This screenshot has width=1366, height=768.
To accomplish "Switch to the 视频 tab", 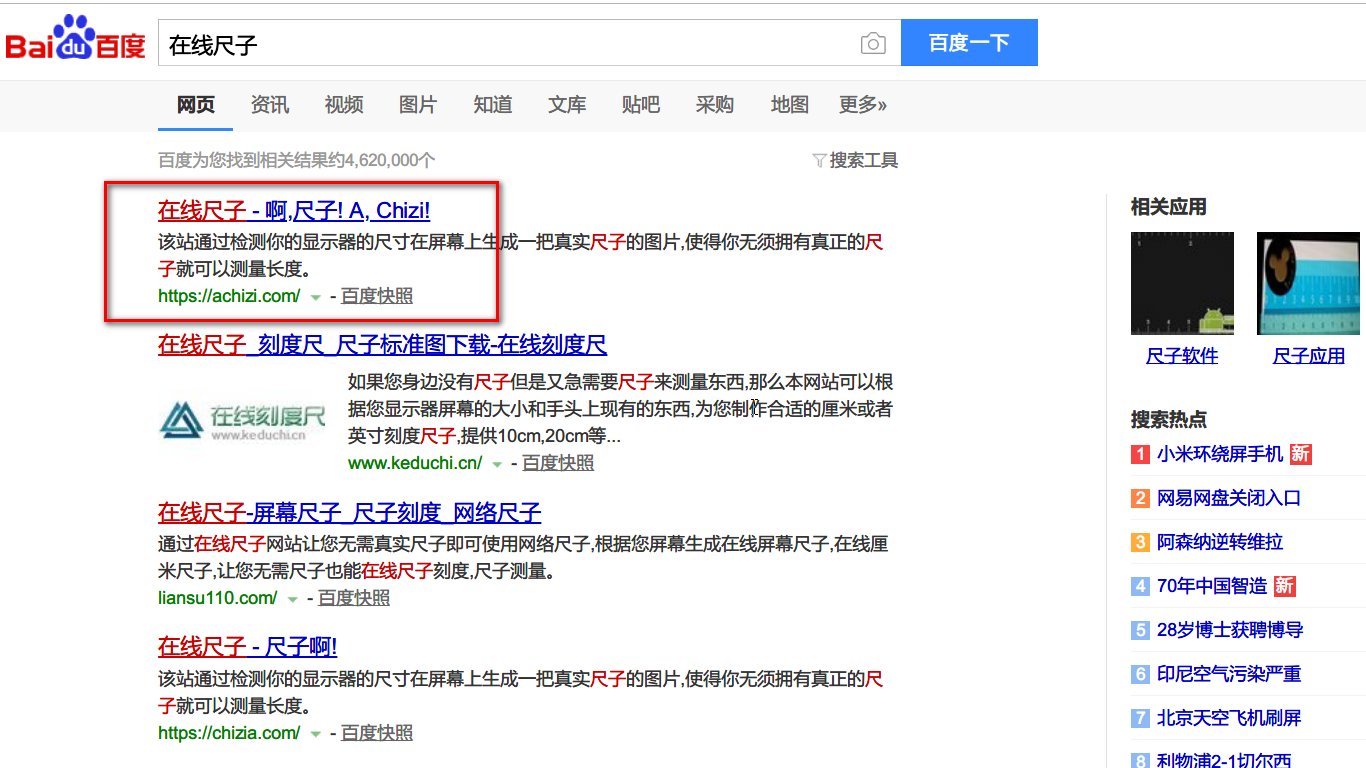I will pyautogui.click(x=343, y=105).
